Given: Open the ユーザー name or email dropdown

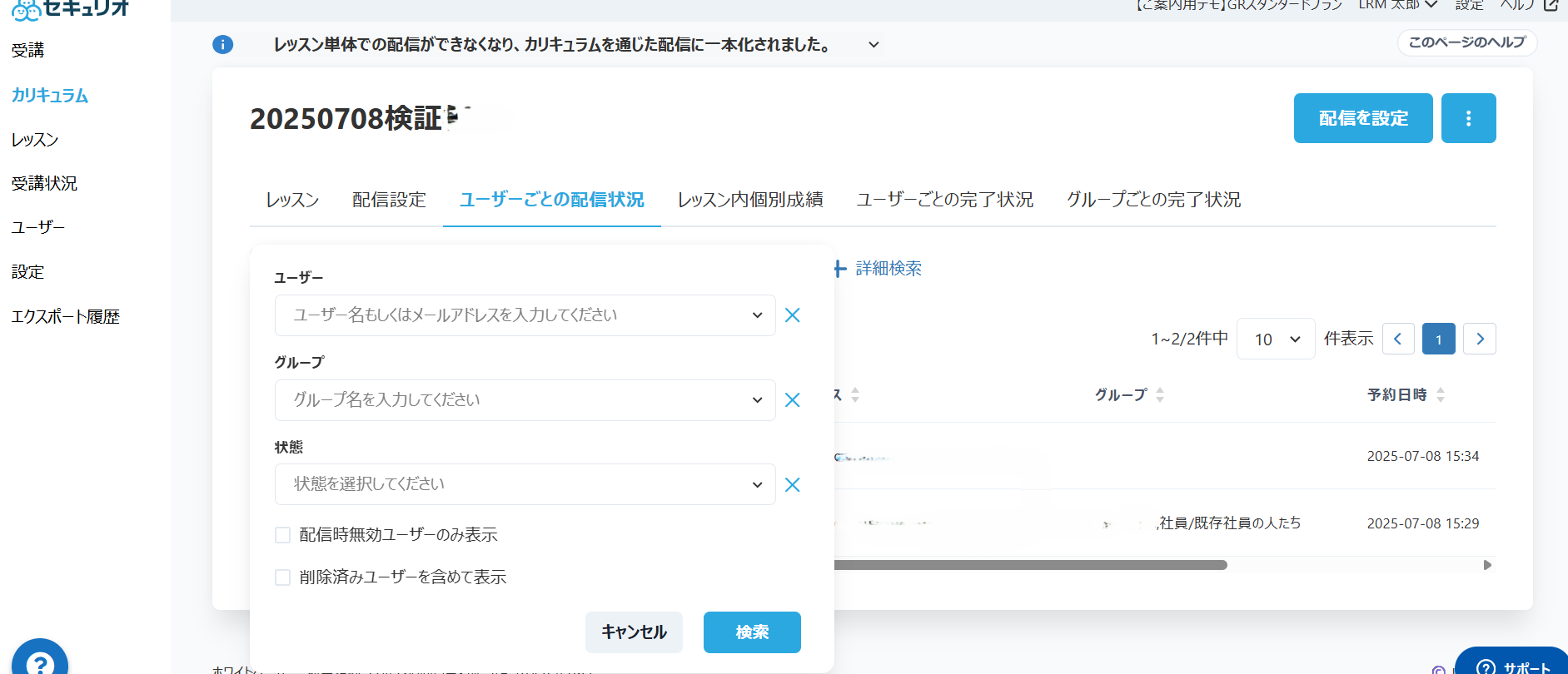Looking at the screenshot, I should (525, 315).
